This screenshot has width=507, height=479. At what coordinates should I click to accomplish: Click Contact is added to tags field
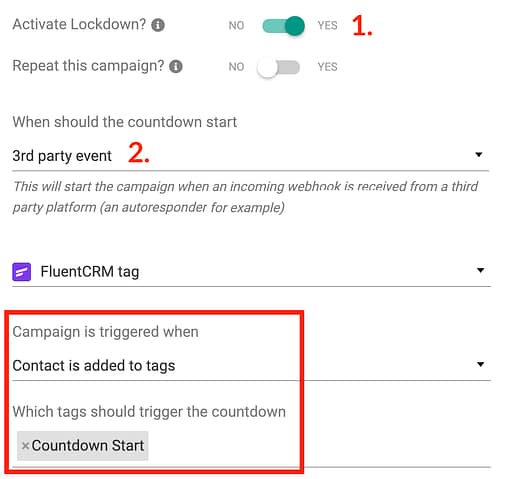pos(251,366)
